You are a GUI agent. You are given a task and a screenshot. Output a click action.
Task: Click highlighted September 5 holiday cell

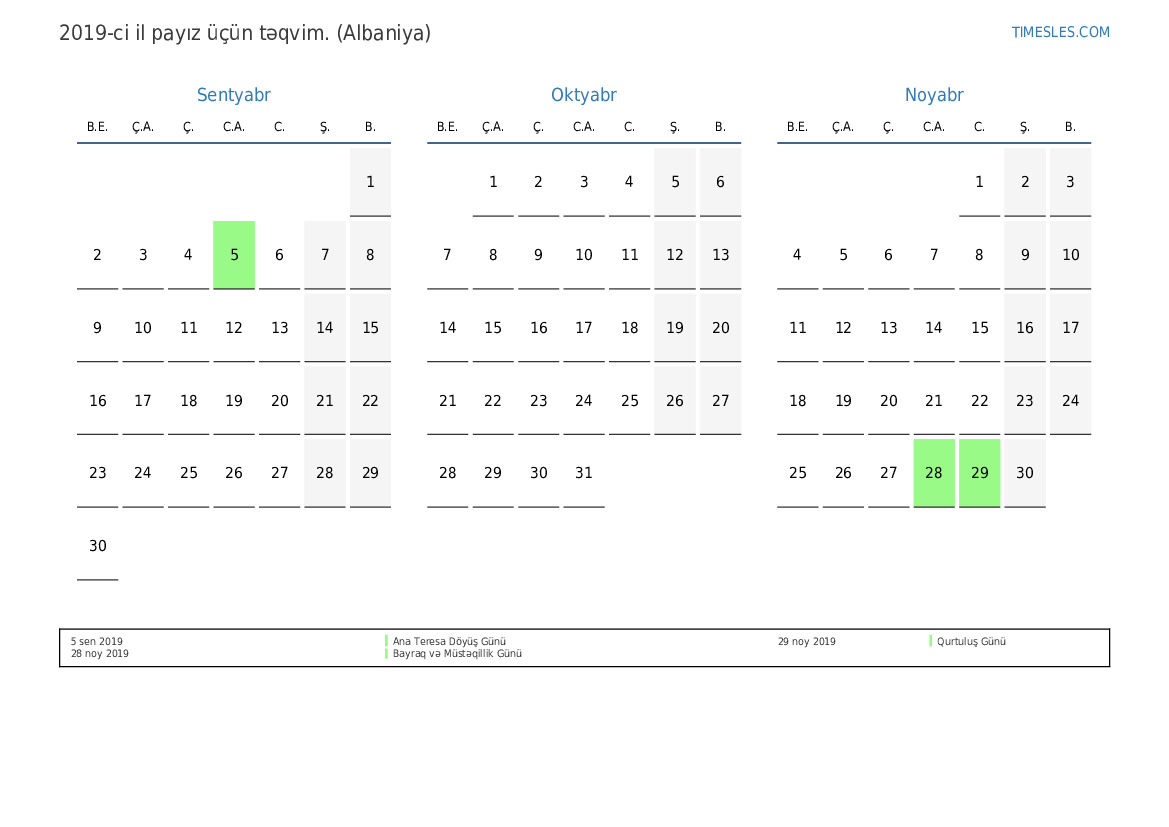(x=234, y=255)
